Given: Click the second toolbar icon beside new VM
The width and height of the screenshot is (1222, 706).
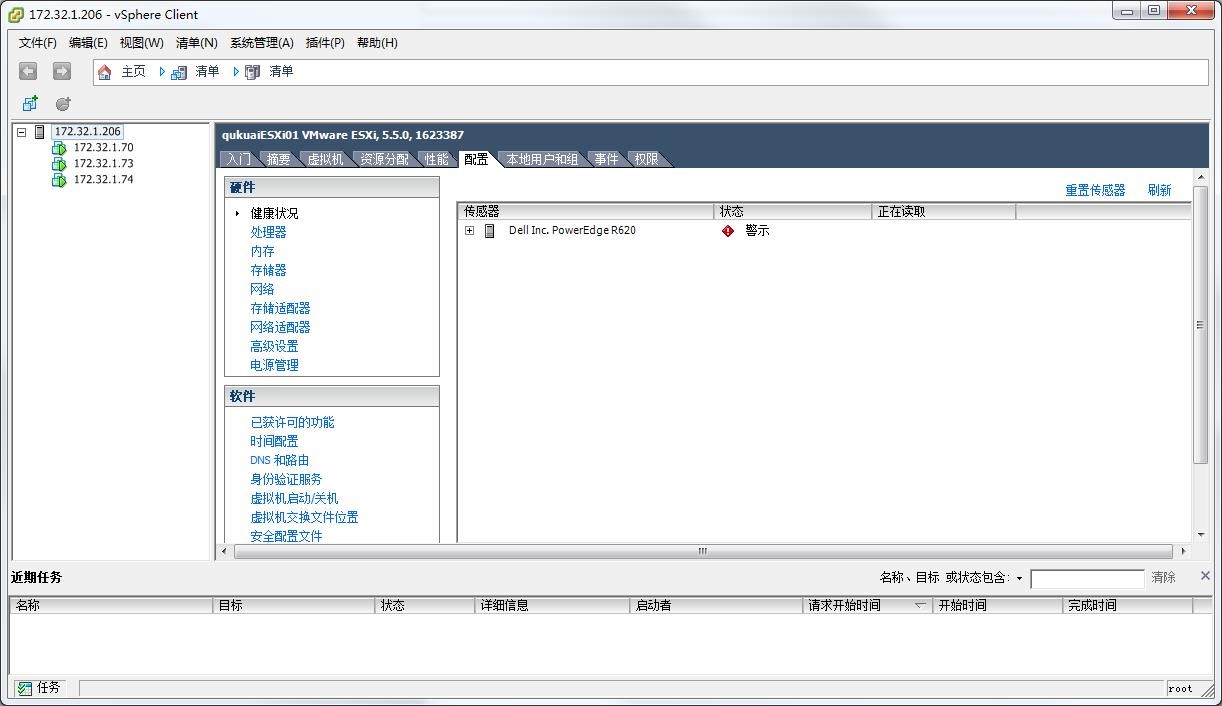Looking at the screenshot, I should click(x=63, y=103).
